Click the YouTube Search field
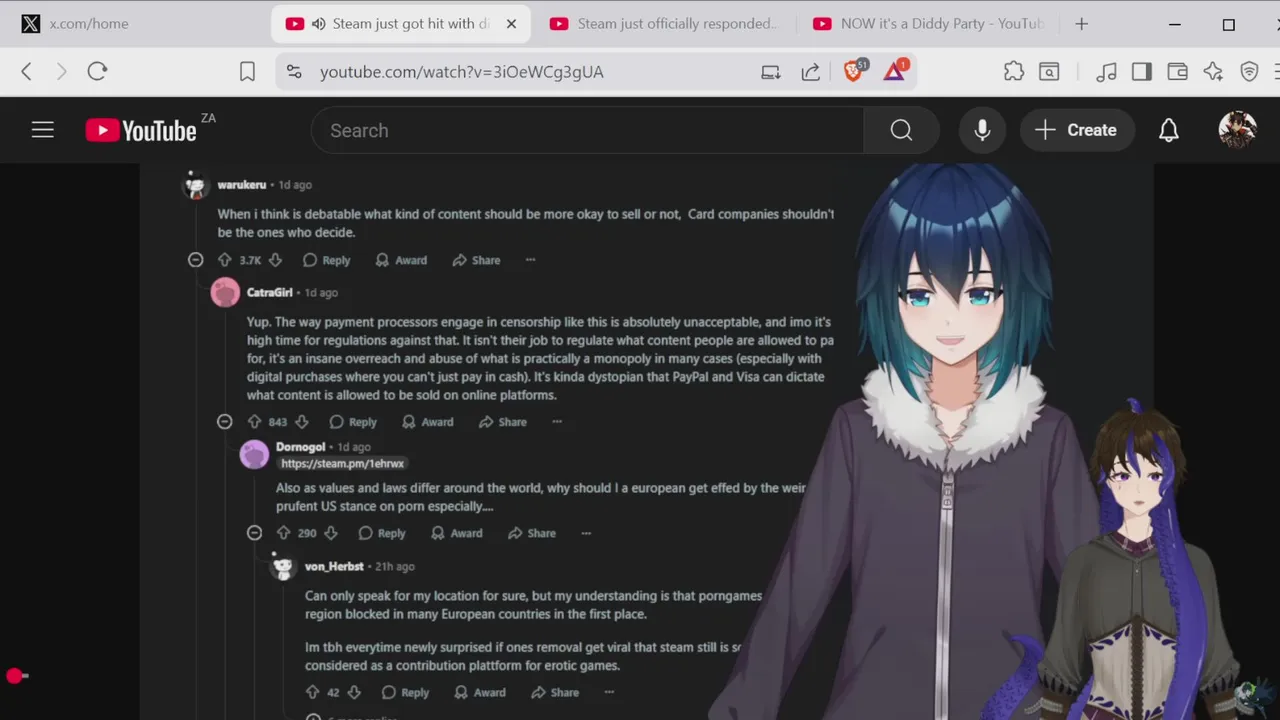The image size is (1280, 720). [588, 130]
